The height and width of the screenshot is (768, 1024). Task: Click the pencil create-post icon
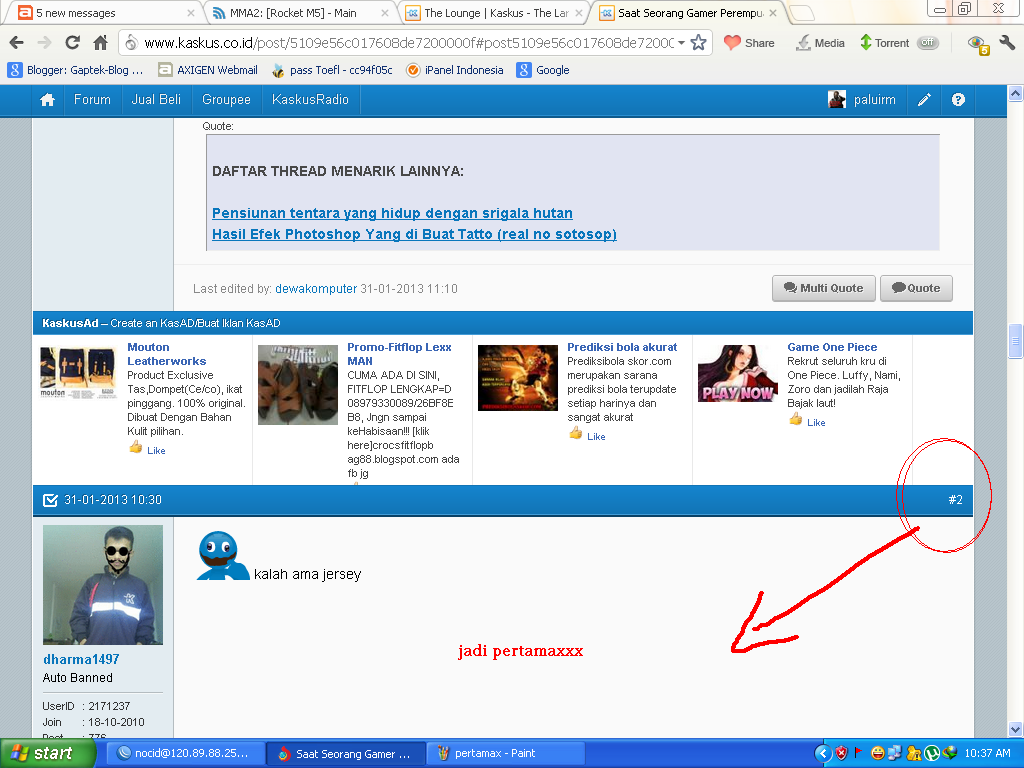coord(923,100)
